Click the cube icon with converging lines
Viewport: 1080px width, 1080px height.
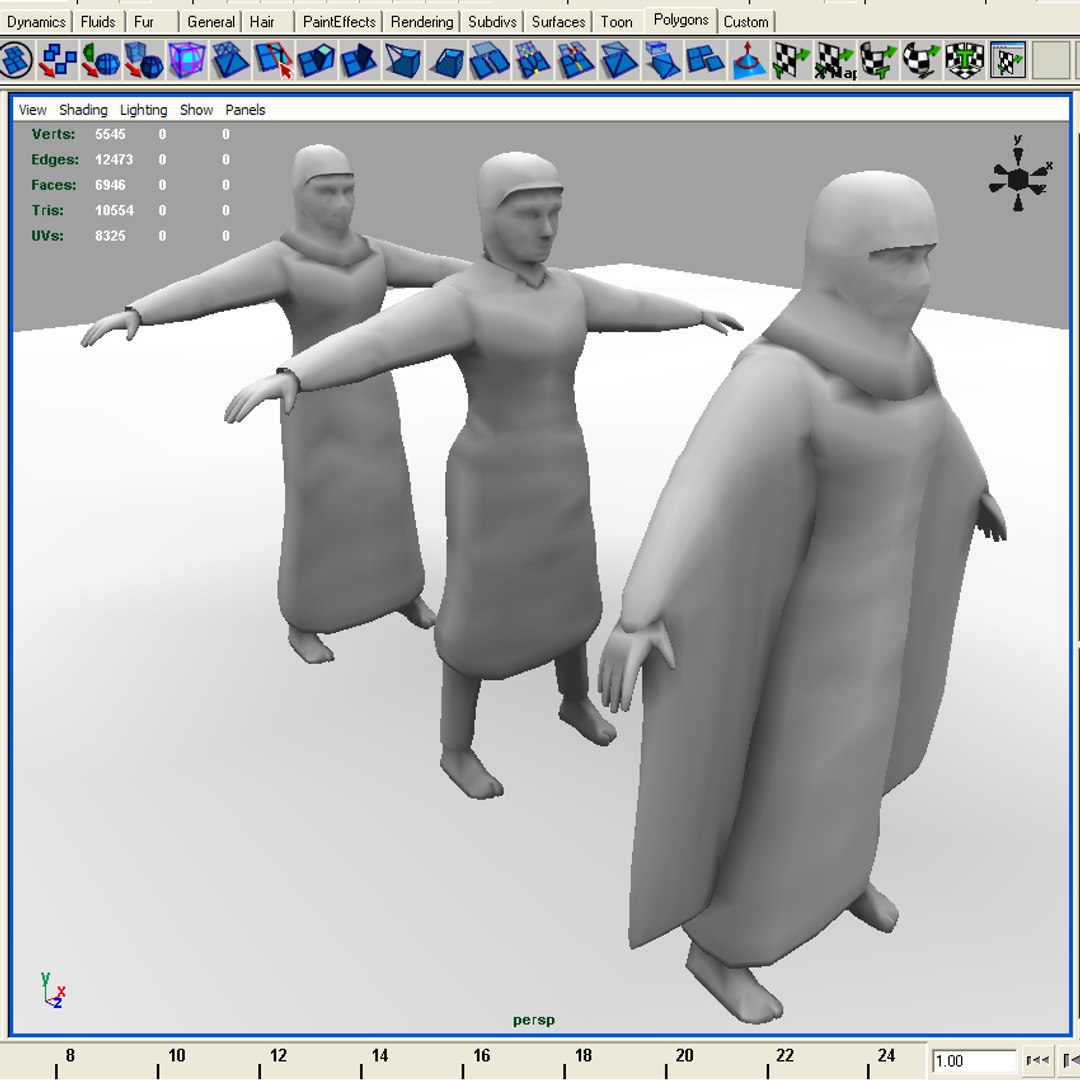tap(402, 60)
